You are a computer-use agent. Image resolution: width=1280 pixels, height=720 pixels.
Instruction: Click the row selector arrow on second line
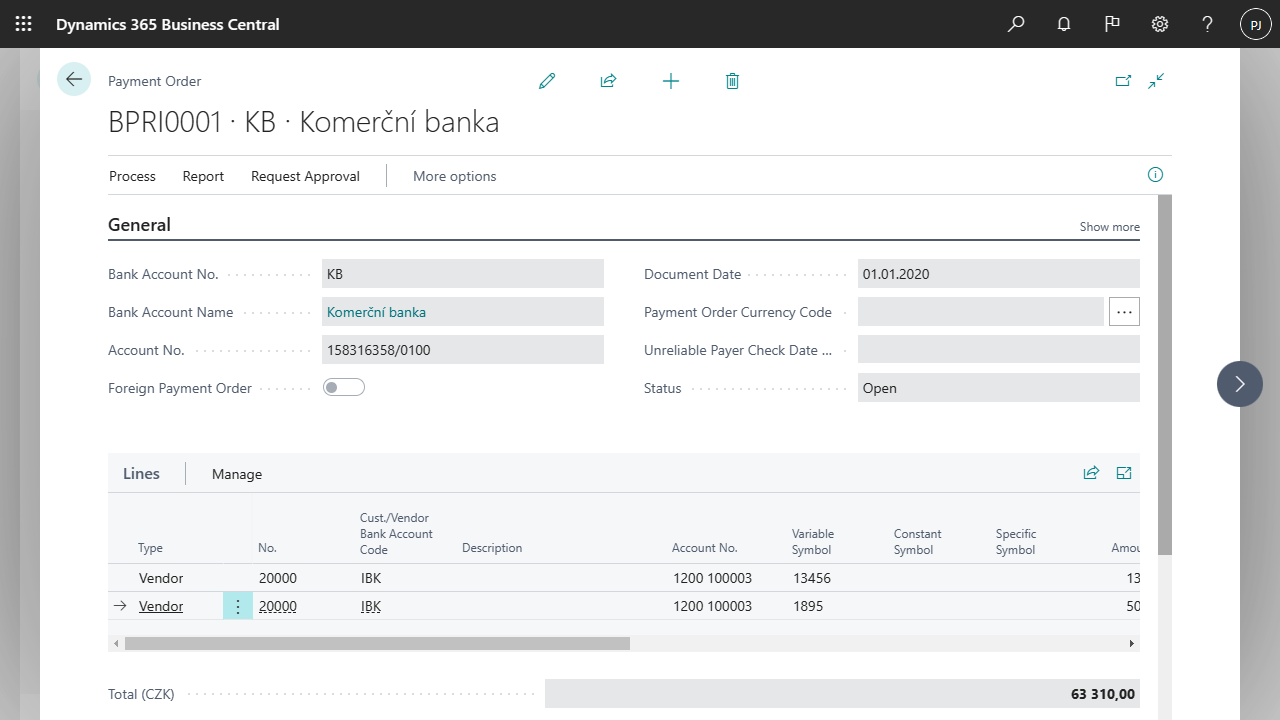tap(120, 606)
